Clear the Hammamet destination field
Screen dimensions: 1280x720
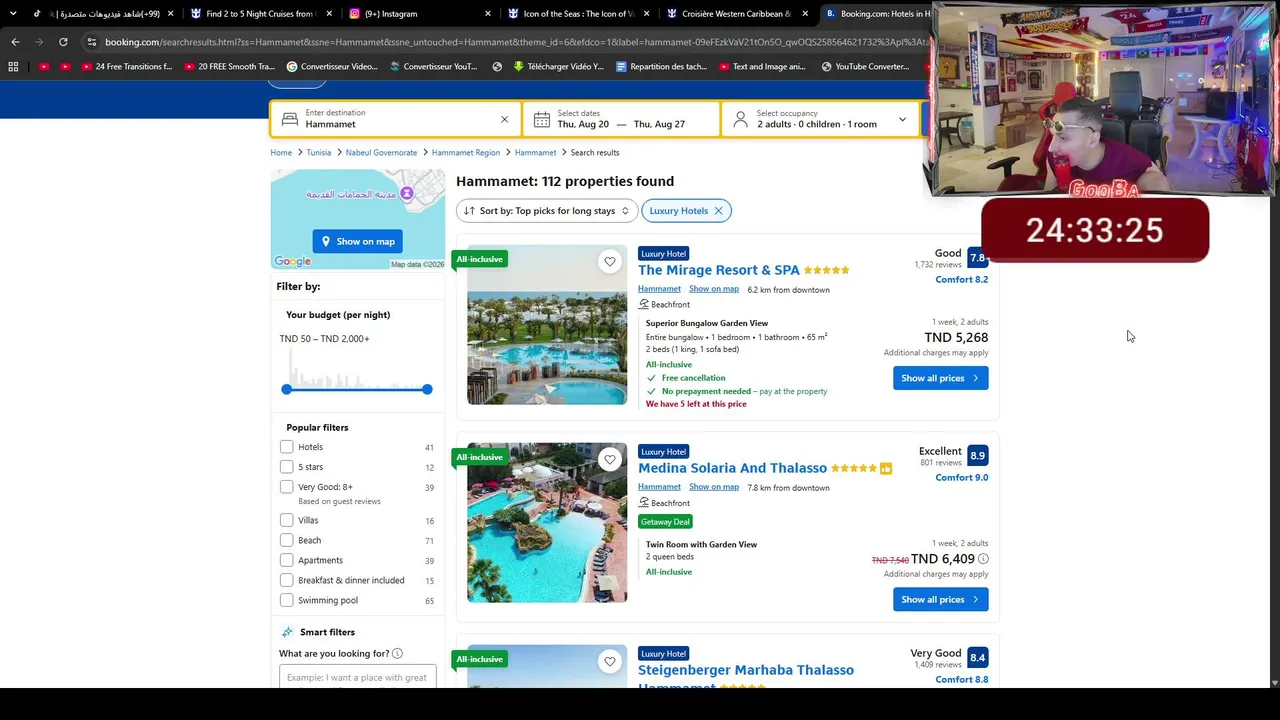504,119
